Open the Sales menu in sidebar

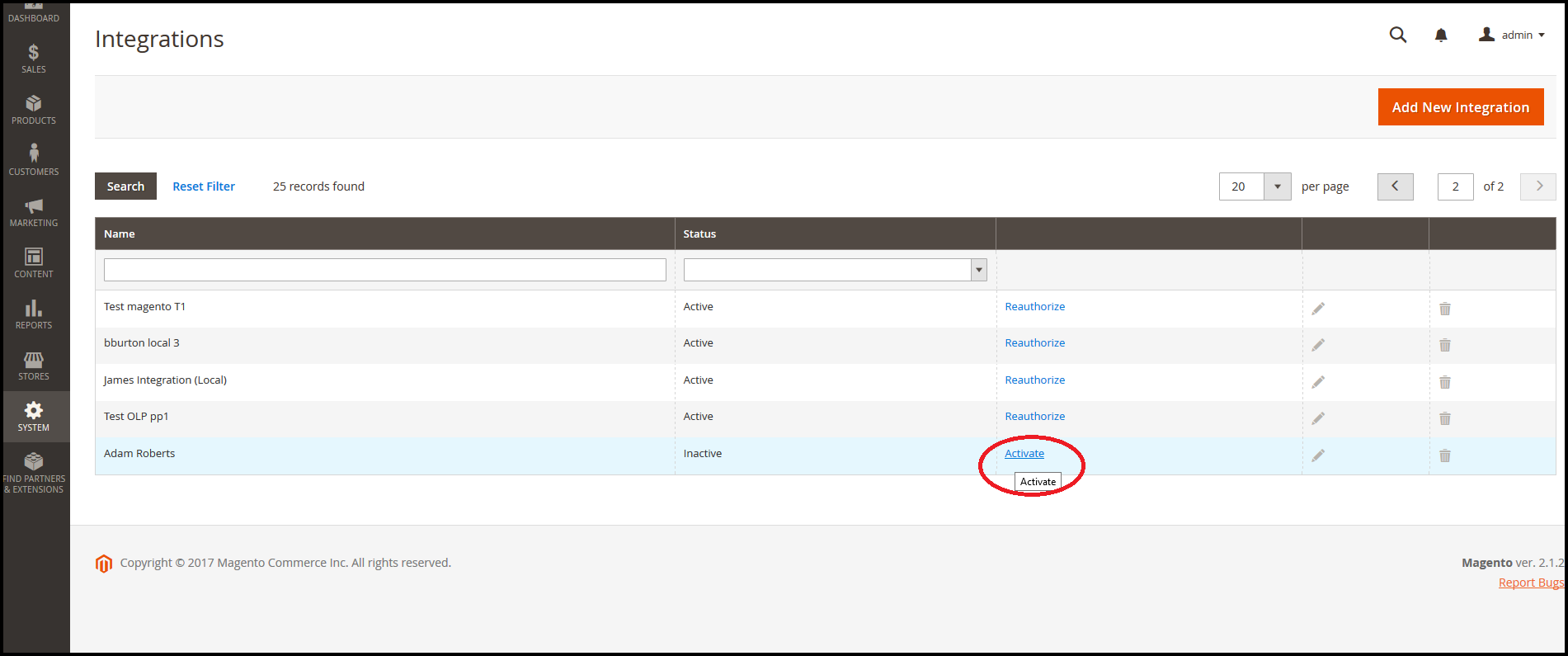34,59
